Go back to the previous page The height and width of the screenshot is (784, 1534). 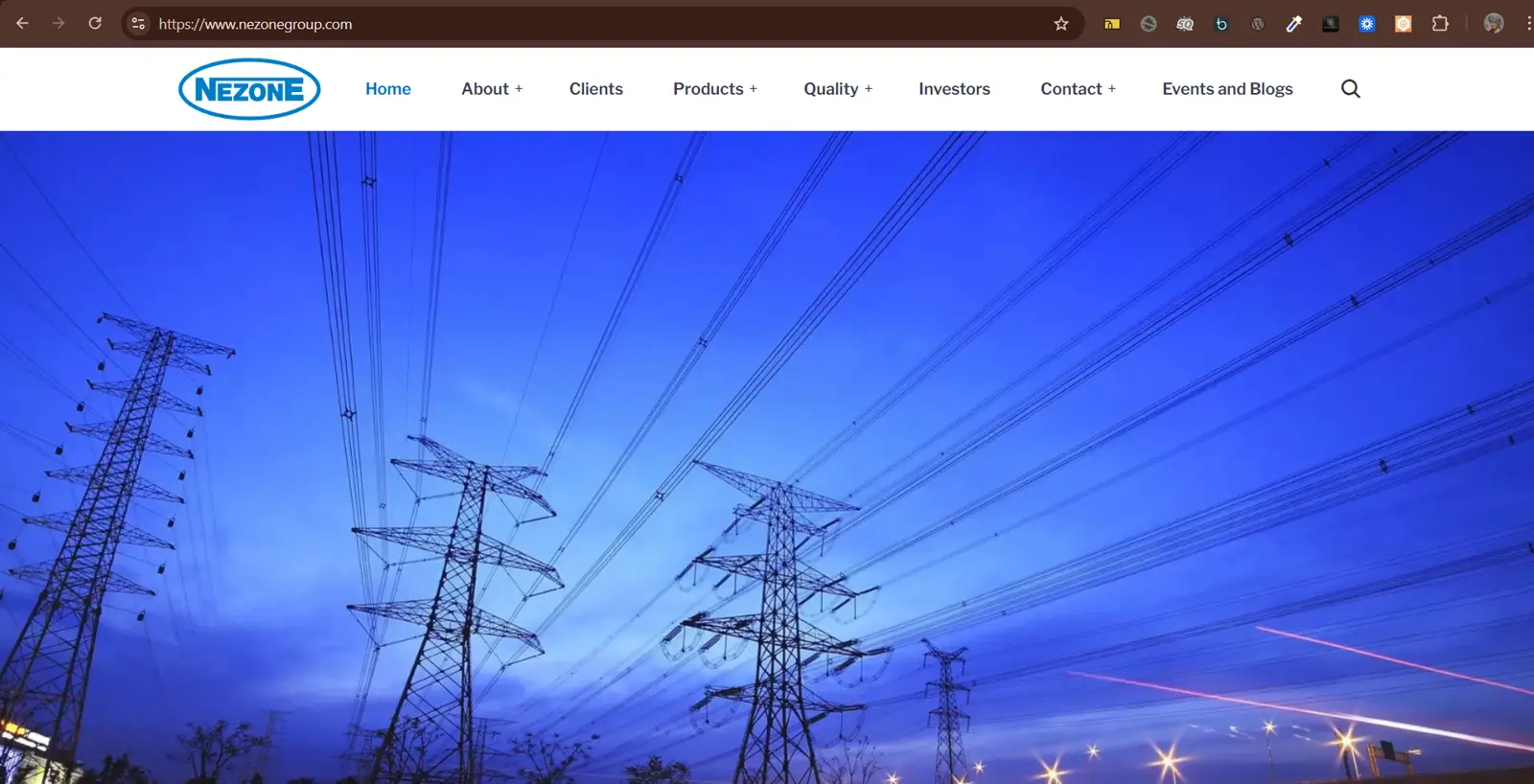(23, 23)
